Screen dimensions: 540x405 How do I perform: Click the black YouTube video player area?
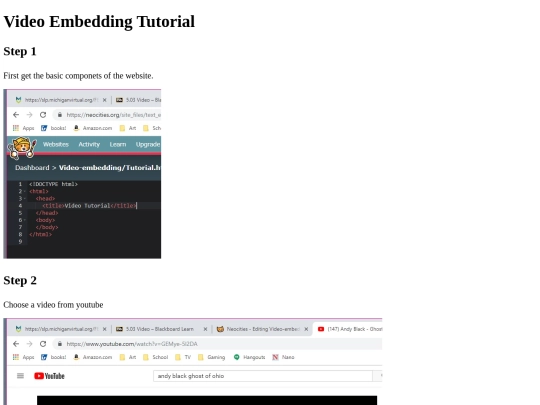pos(207,400)
